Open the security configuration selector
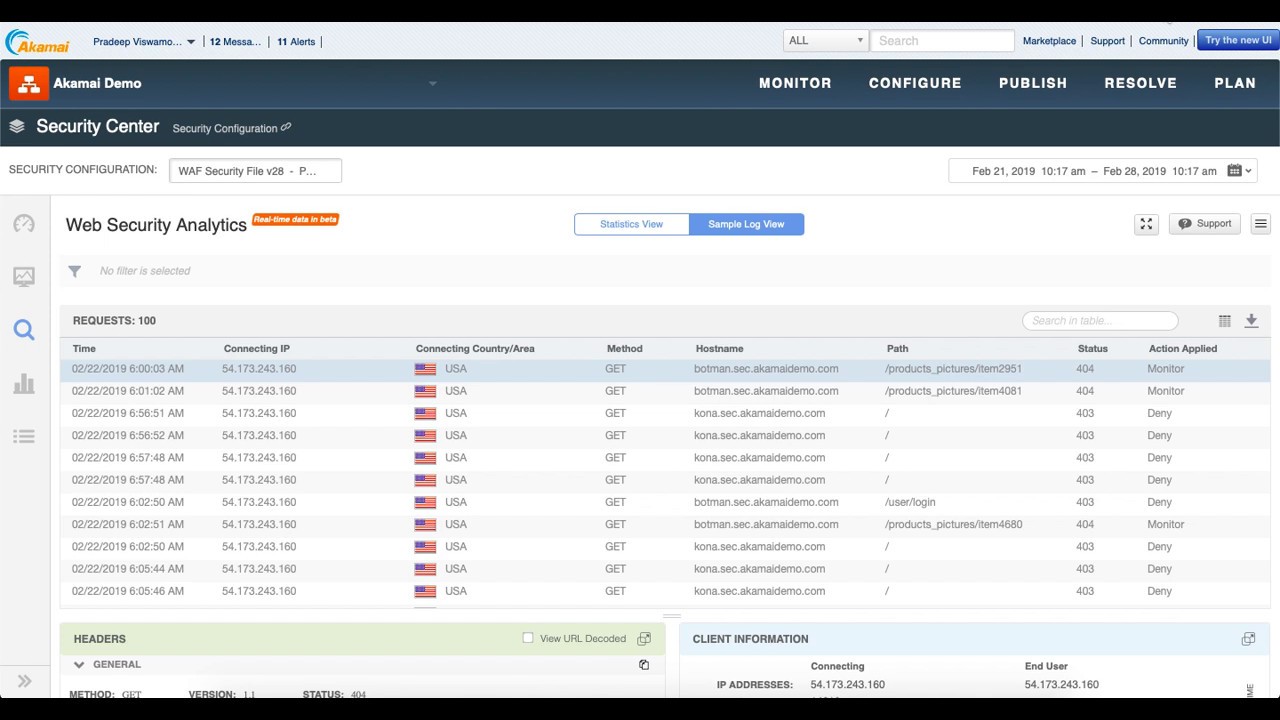 255,171
